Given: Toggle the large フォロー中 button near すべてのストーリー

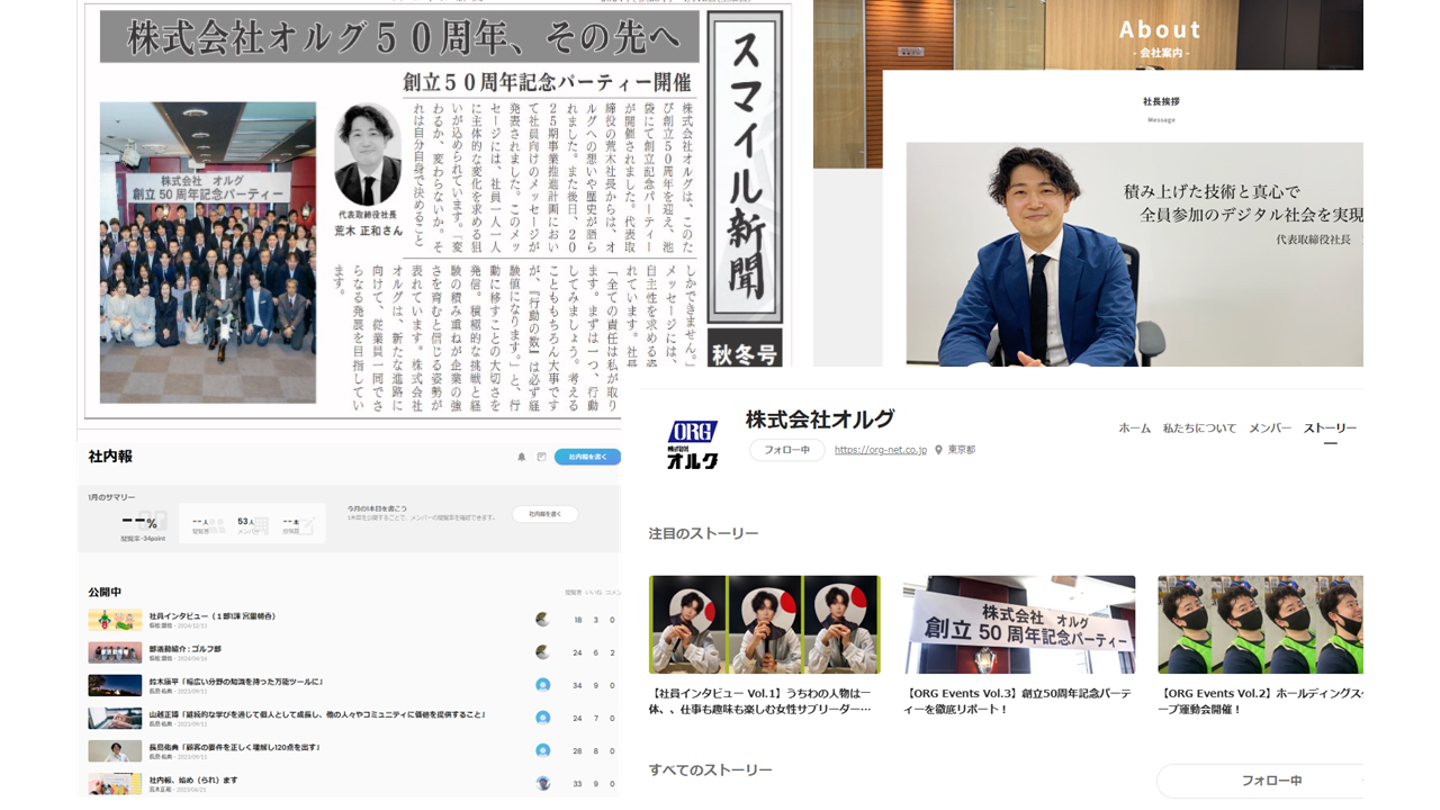Looking at the screenshot, I should pyautogui.click(x=1260, y=781).
